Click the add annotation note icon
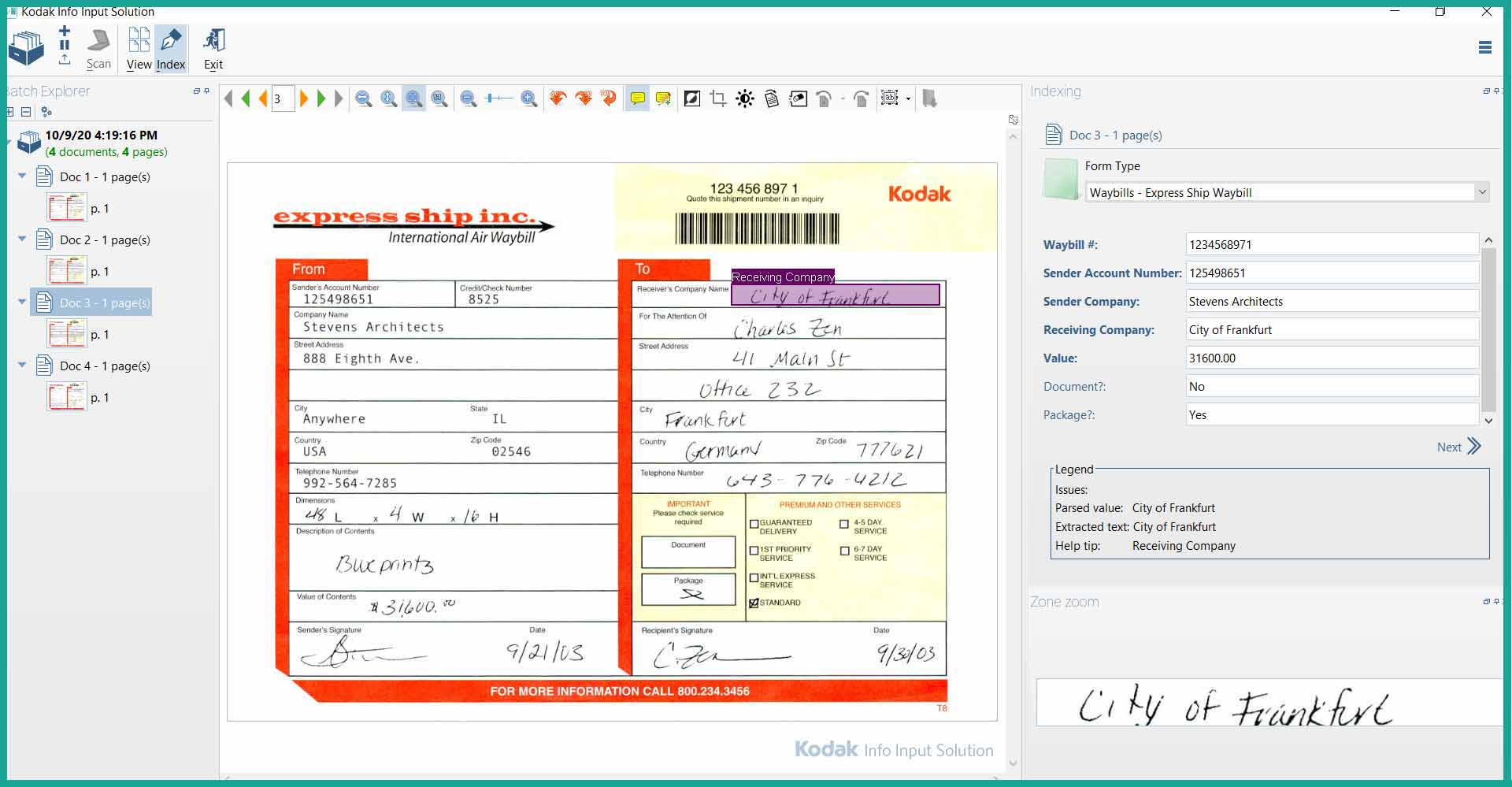This screenshot has width=1512, height=787. [662, 98]
